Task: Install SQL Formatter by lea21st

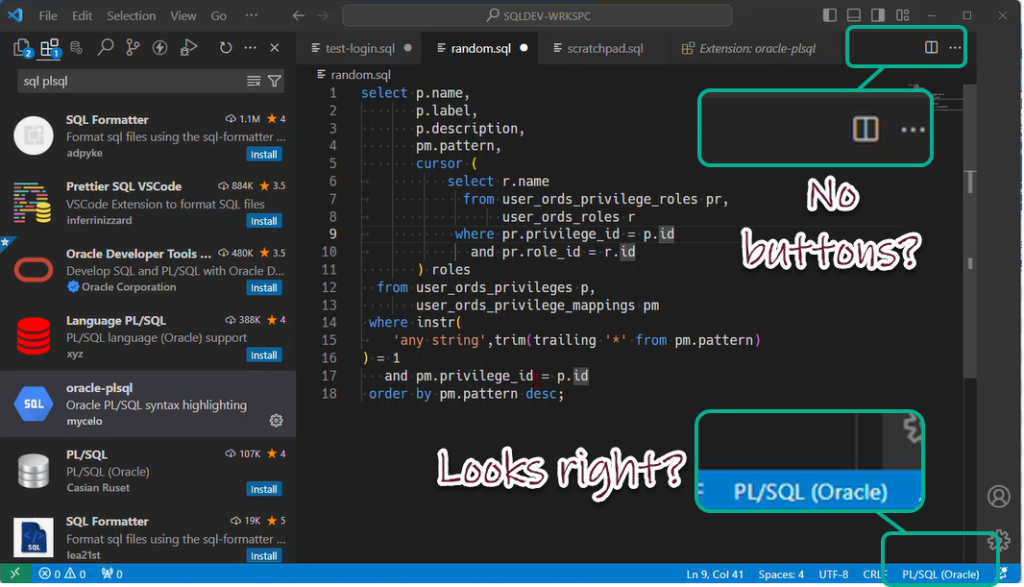Action: click(264, 556)
